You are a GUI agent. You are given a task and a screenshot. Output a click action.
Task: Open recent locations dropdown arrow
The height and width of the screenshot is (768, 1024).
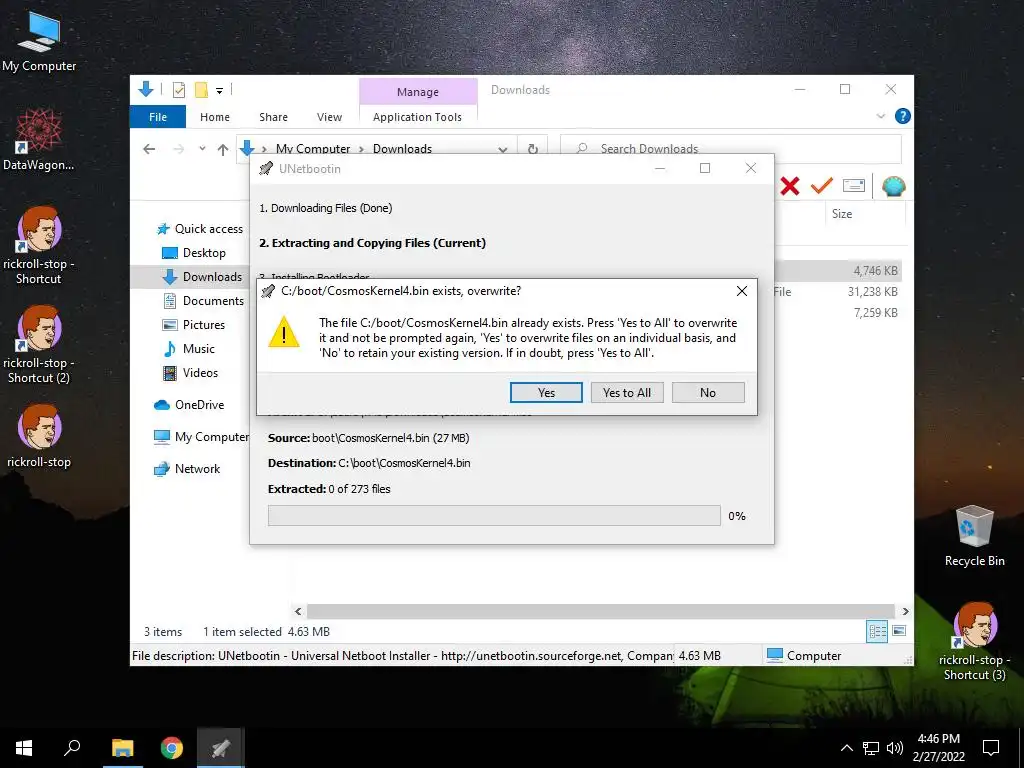coord(202,149)
